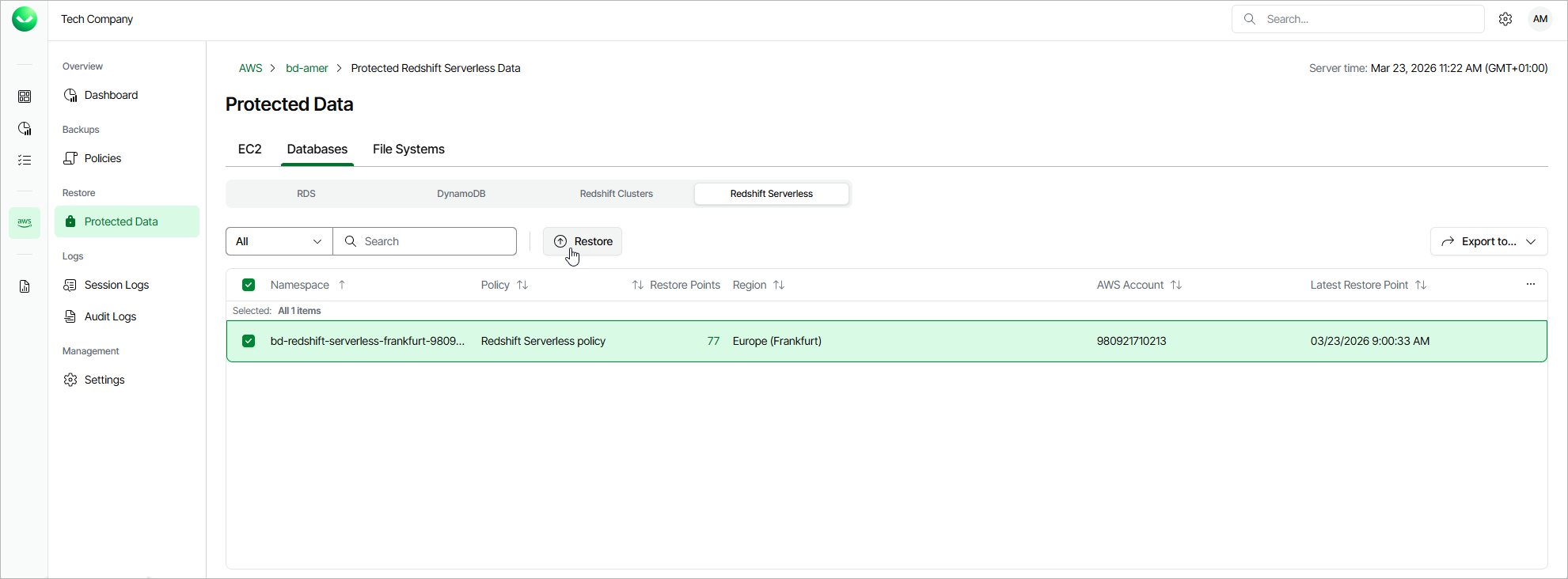Click the Tech Company name text
The height and width of the screenshot is (579, 1568).
[x=97, y=19]
